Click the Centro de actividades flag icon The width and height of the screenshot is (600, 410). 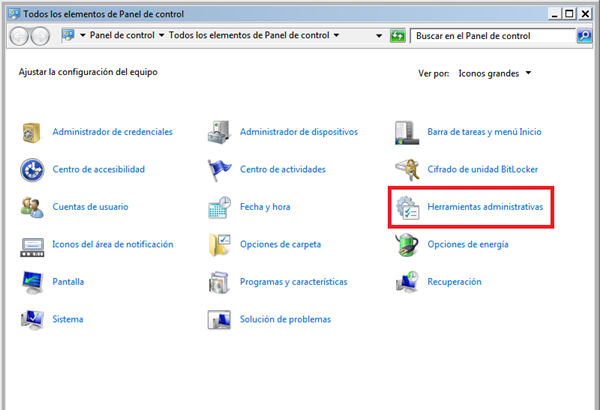219,170
